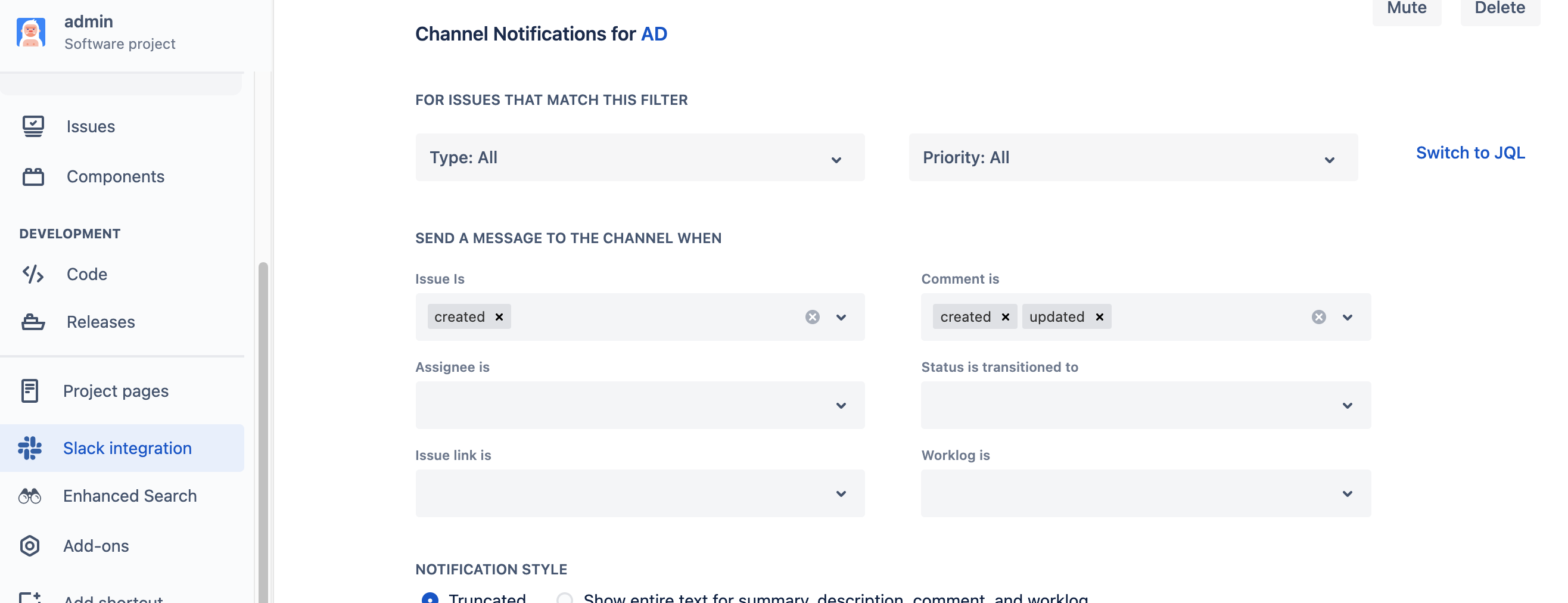
Task: Click the Code brackets icon
Action: pyautogui.click(x=33, y=274)
